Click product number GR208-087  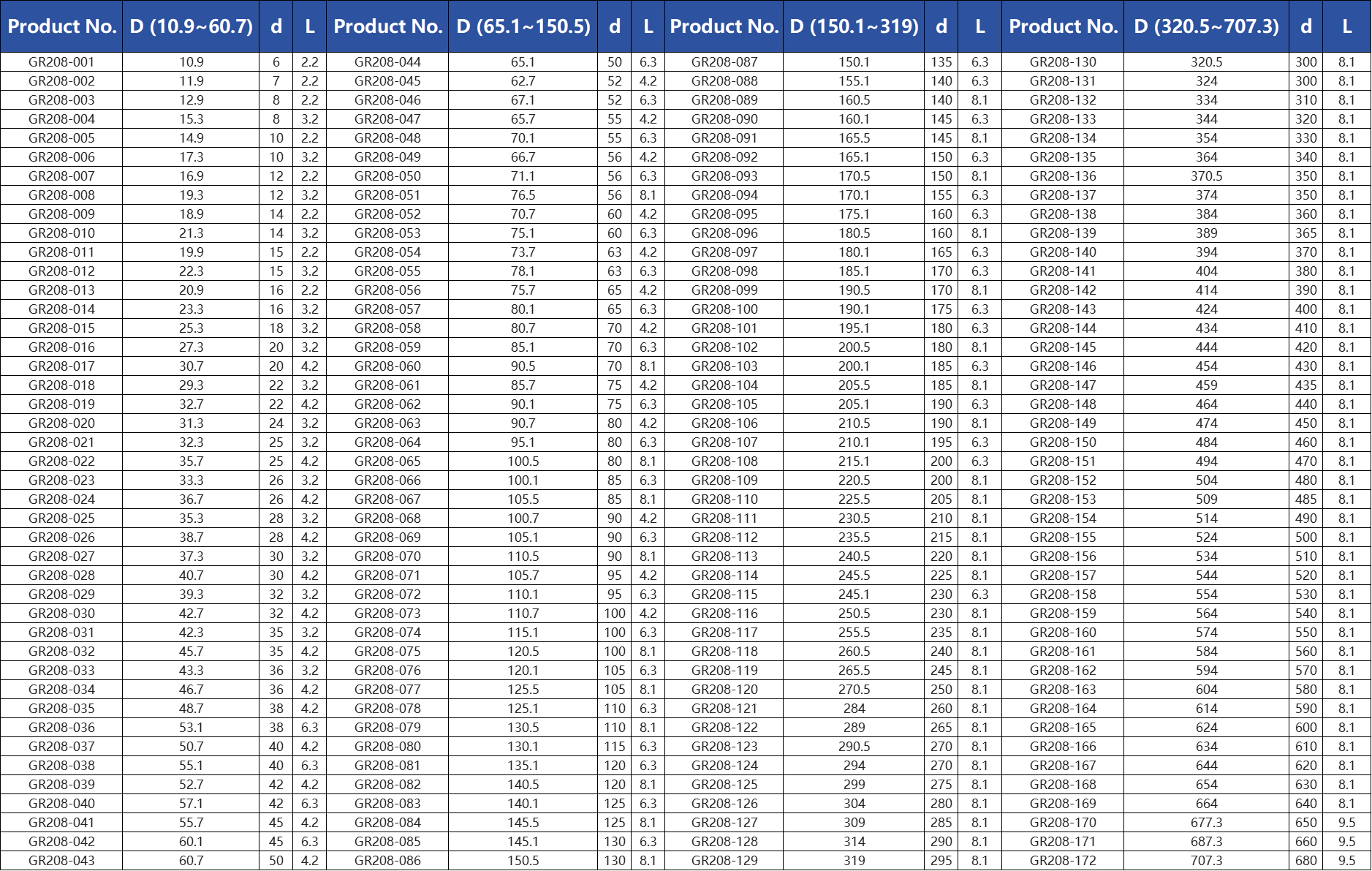(x=724, y=62)
